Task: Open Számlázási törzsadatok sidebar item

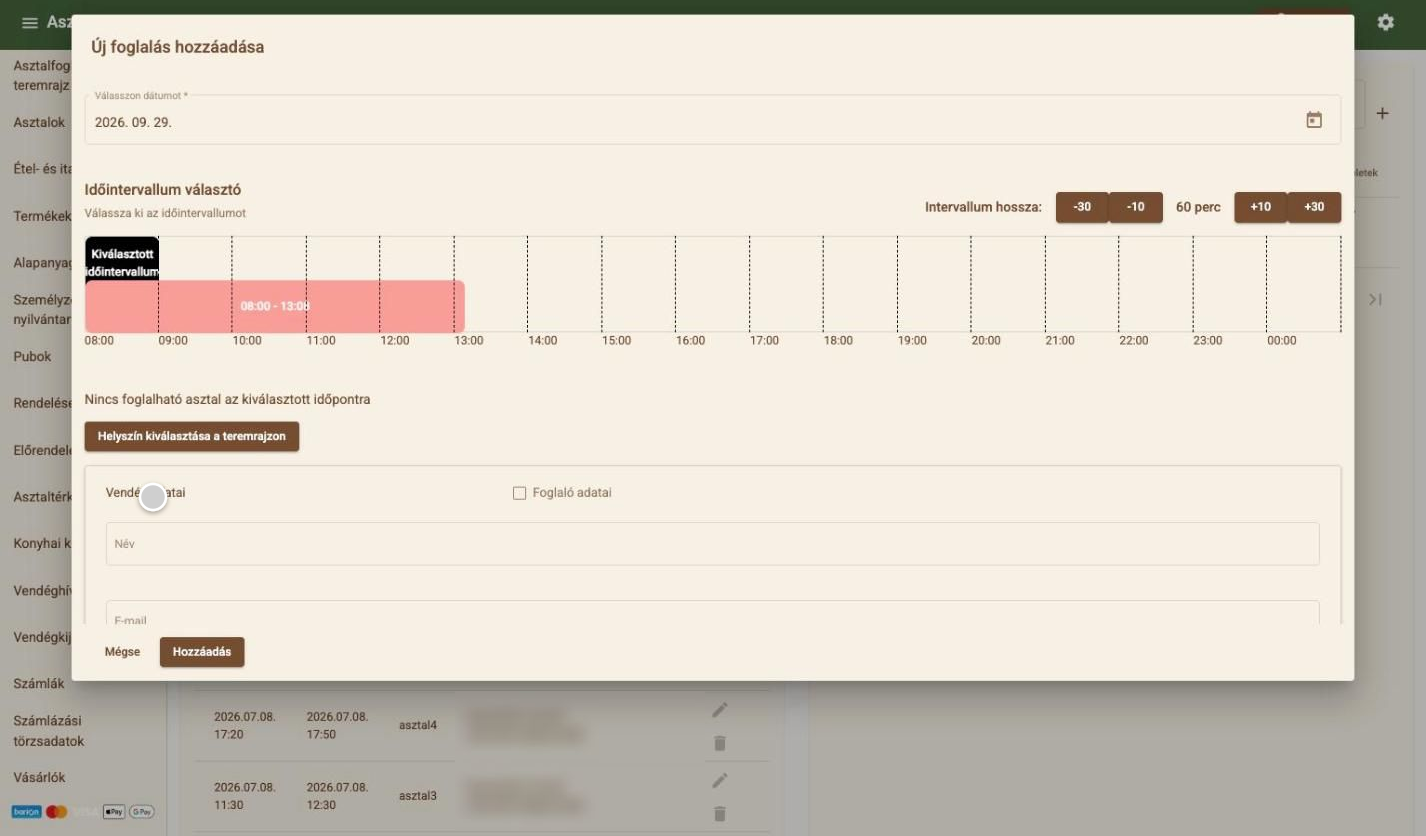Action: [49, 731]
